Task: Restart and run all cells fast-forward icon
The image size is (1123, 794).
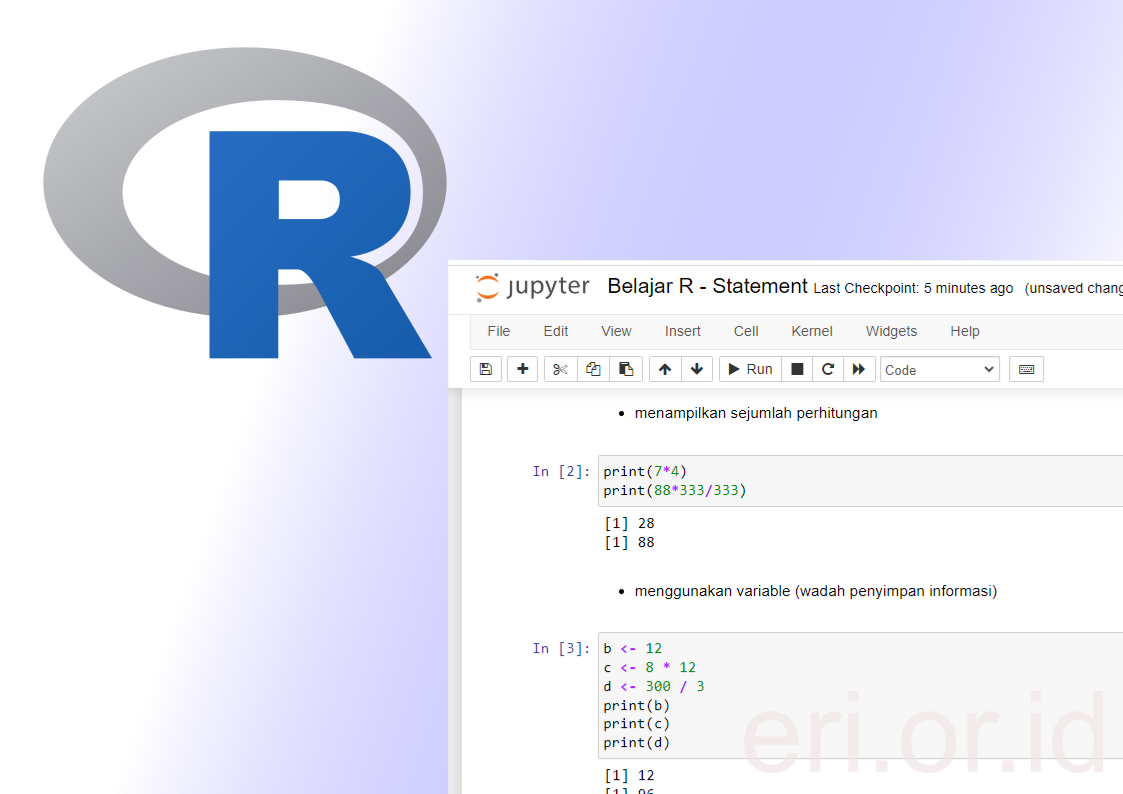Action: 859,369
